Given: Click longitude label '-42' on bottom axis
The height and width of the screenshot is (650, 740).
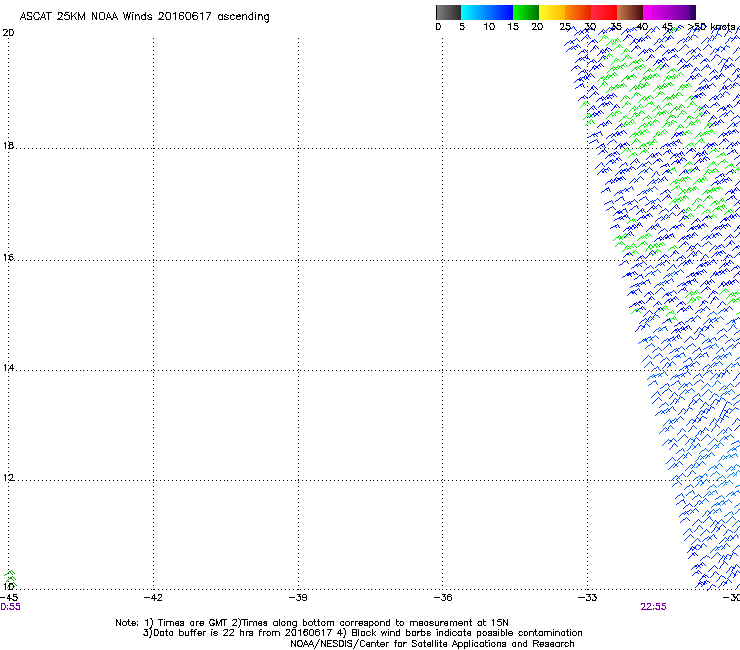Looking at the screenshot, I should tap(153, 597).
